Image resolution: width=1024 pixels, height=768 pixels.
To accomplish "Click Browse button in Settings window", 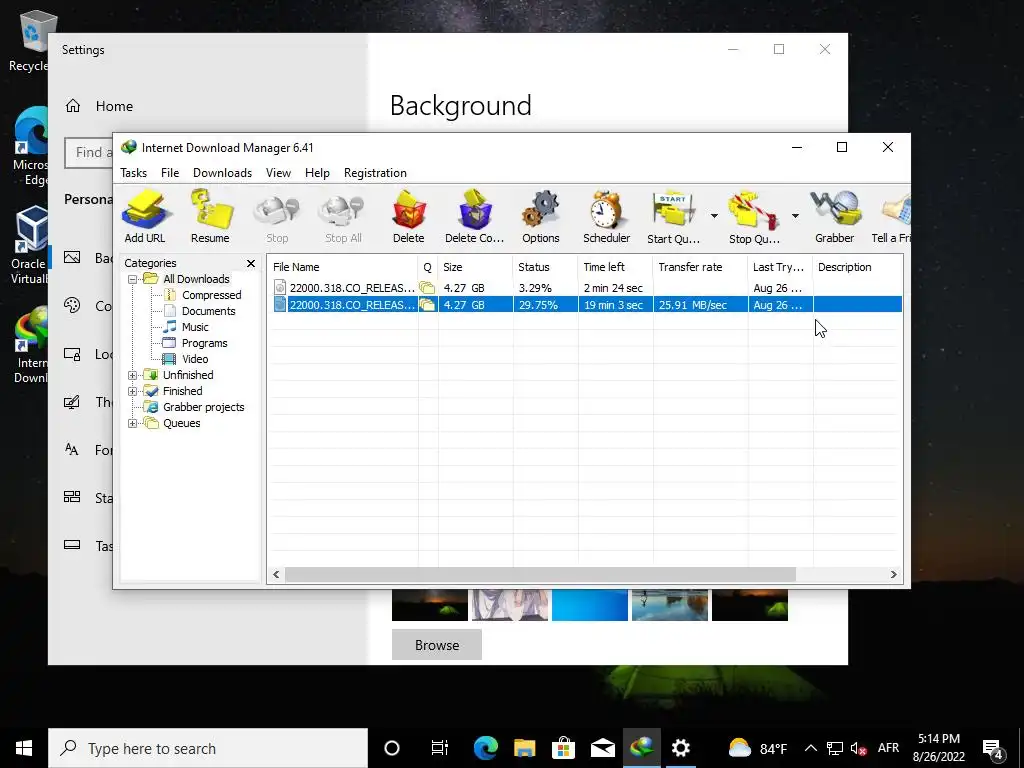I will [x=437, y=645].
